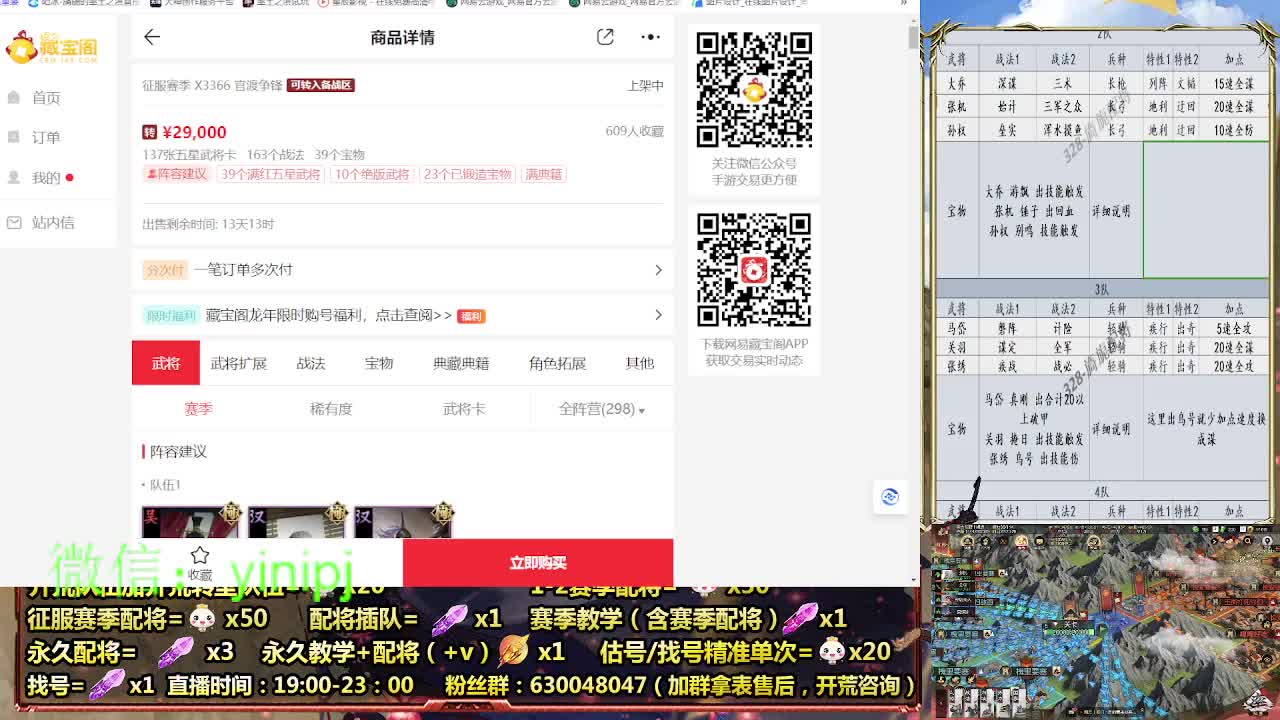Click the 可转入备战区 badge
Image resolution: width=1280 pixels, height=720 pixels.
[x=321, y=85]
